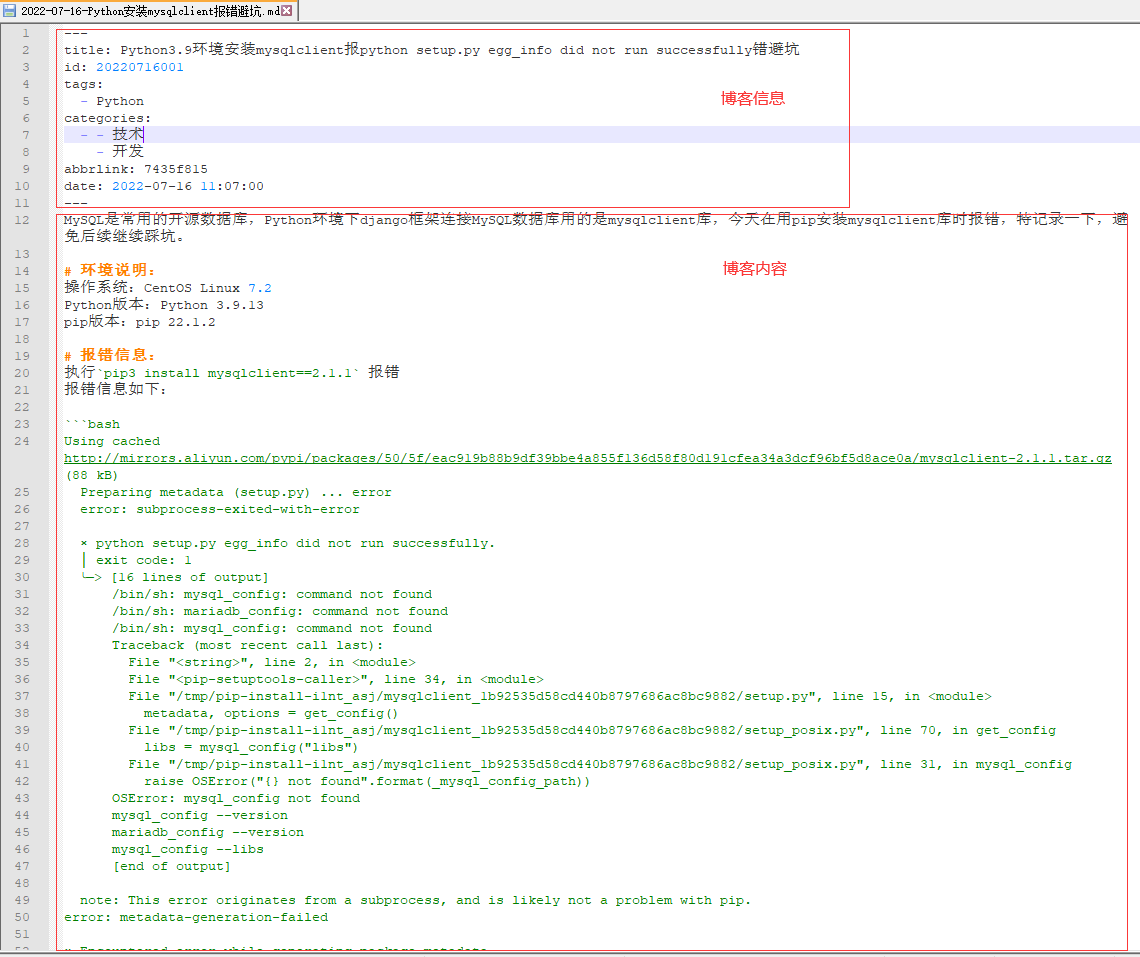This screenshot has width=1140, height=957.
Task: Open the mirrors.aliyun.com mysqlclient tar.gz link
Action: pyautogui.click(x=587, y=458)
